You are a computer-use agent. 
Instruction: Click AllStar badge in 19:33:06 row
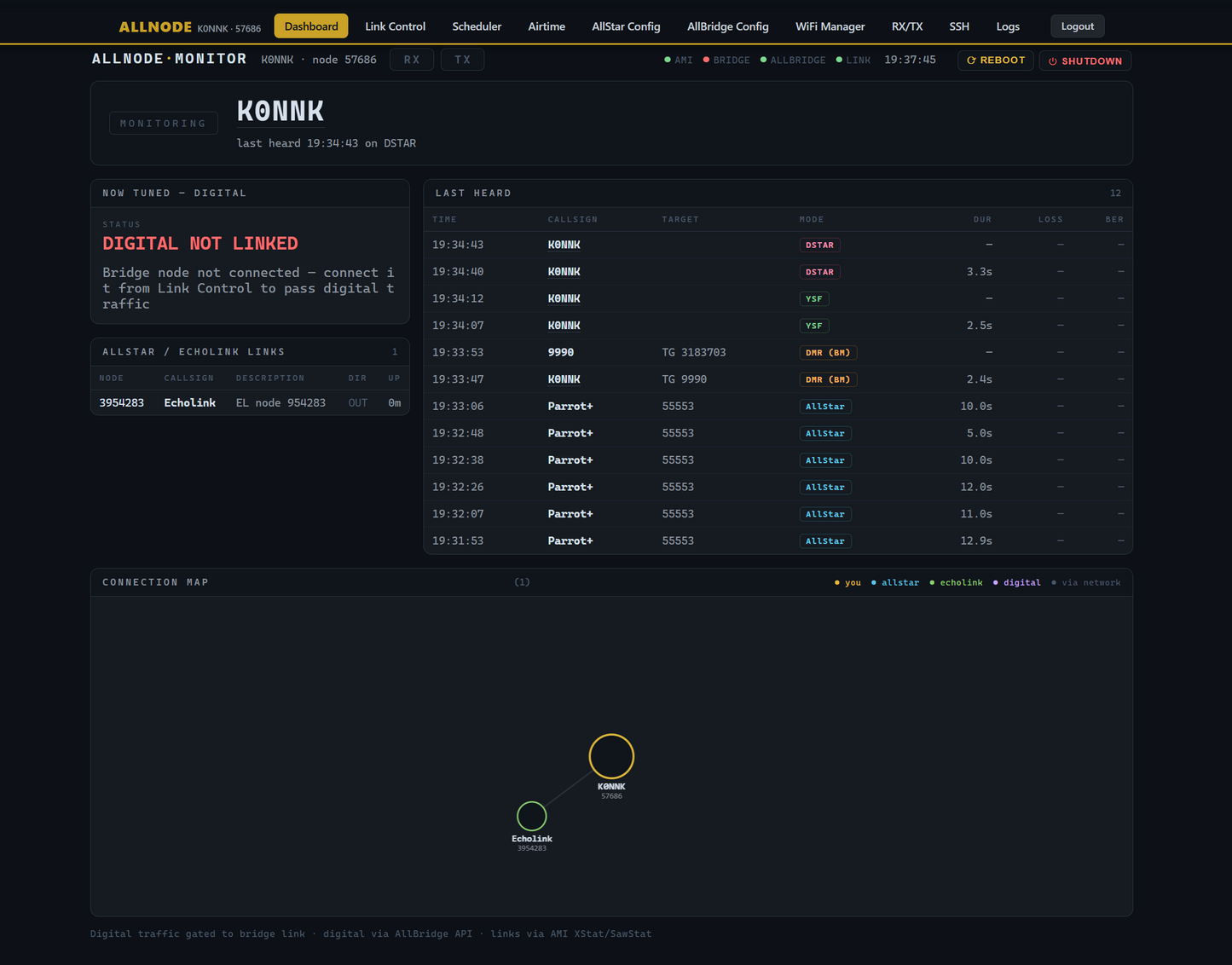825,407
